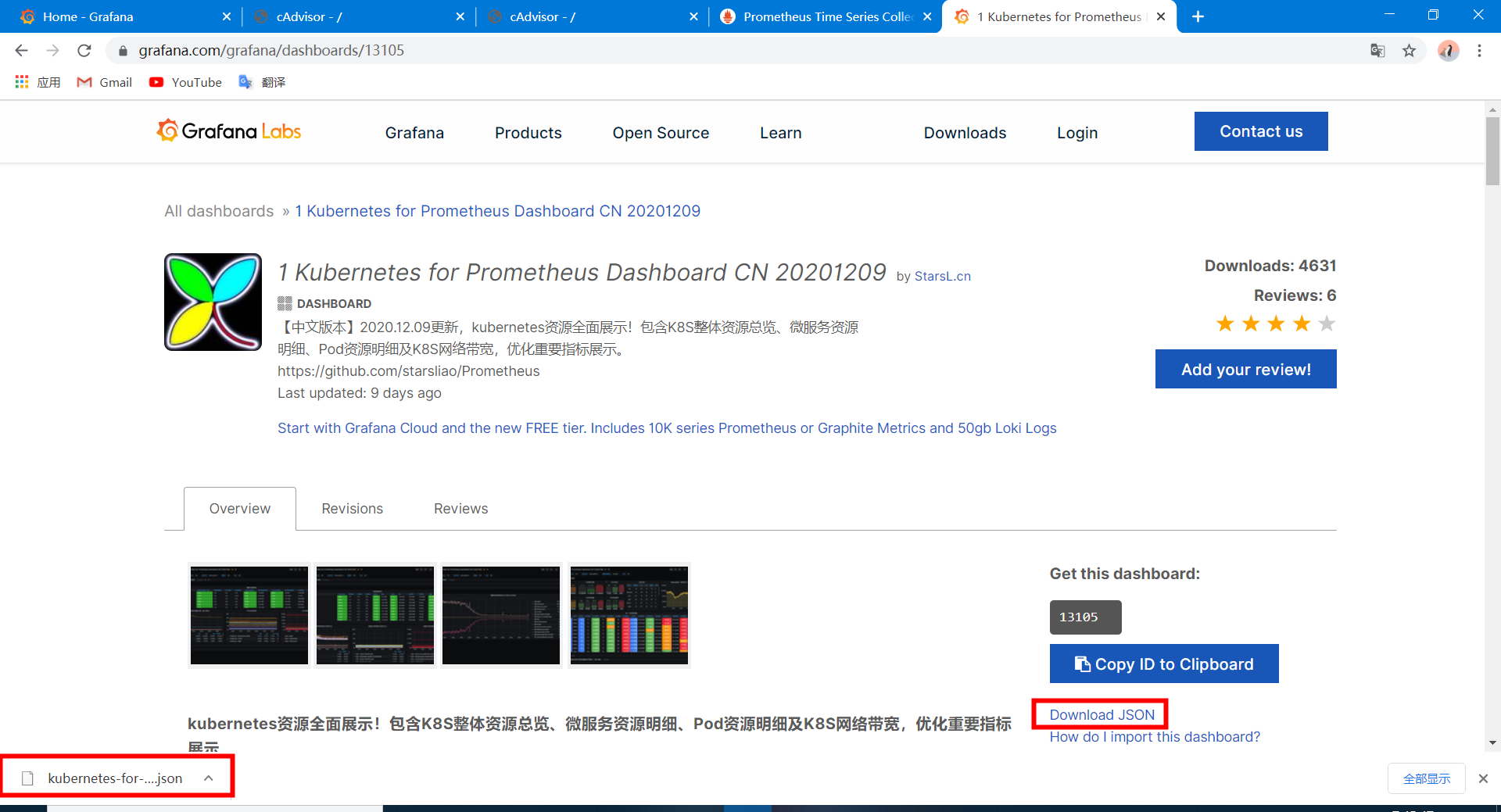Screen dimensions: 1501x812
Task: Switch to the first cAdvisor tab
Action: tap(358, 16)
